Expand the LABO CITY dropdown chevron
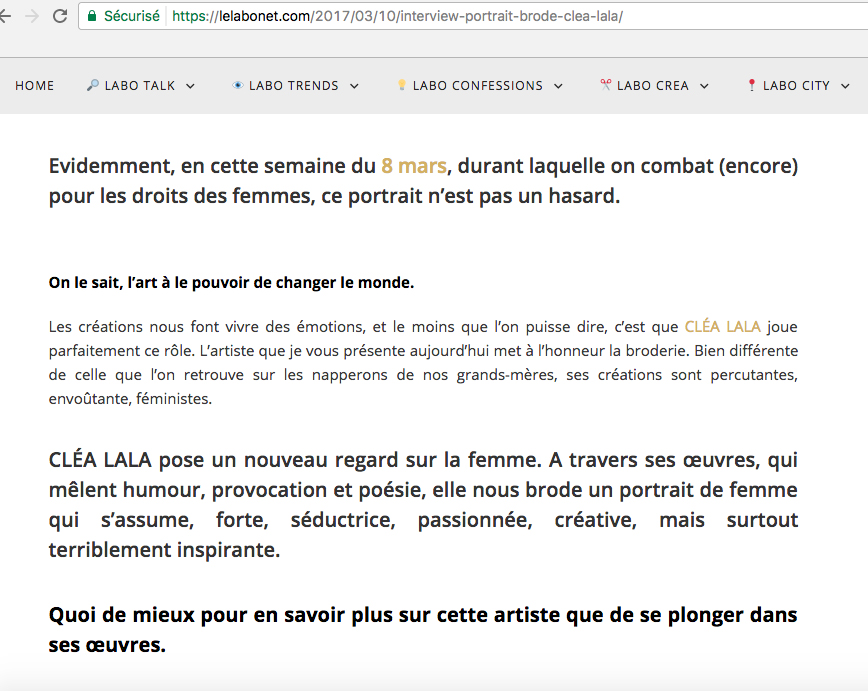This screenshot has height=691, width=868. pos(845,86)
